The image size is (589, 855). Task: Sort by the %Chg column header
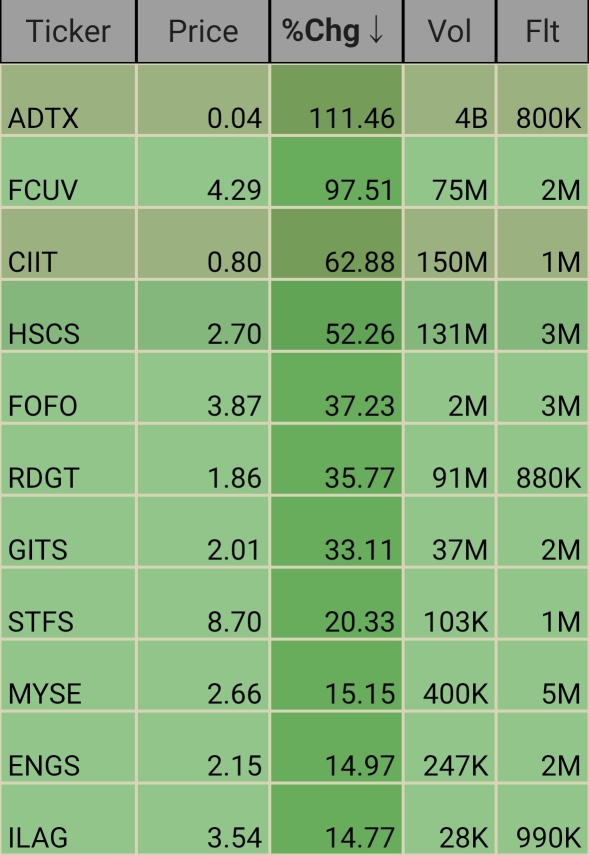coord(336,31)
